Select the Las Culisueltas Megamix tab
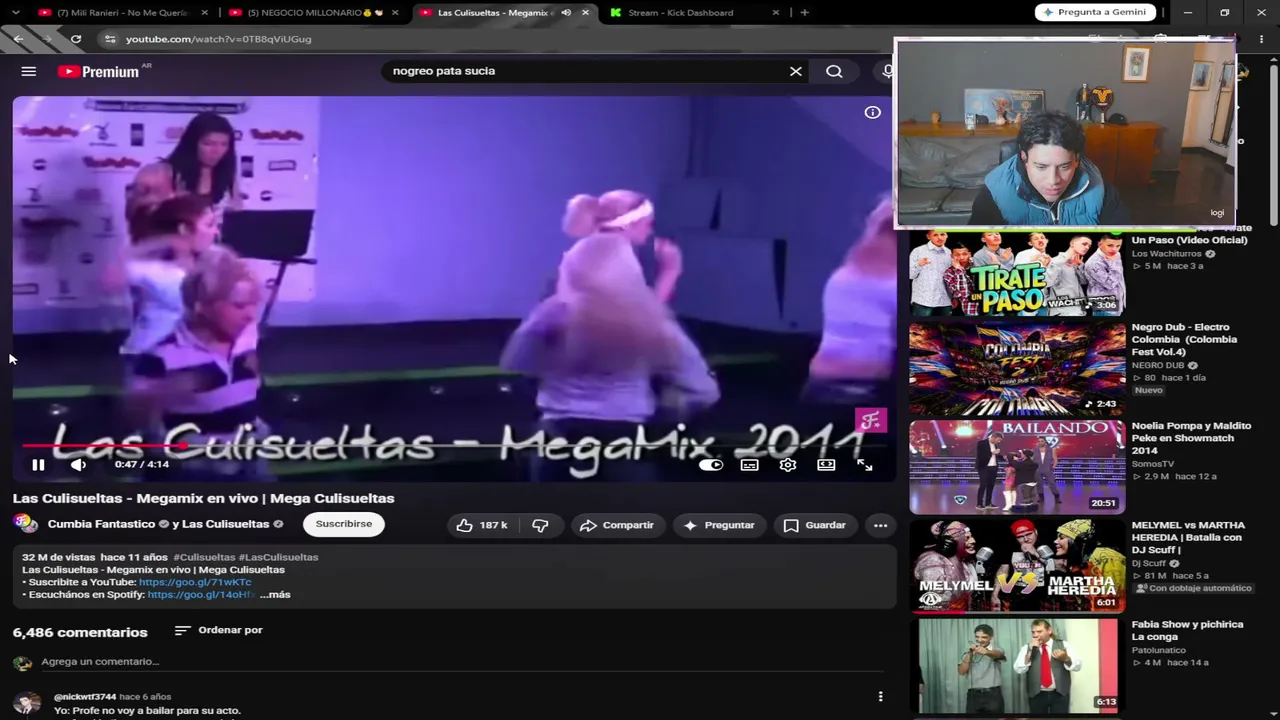 coord(496,13)
